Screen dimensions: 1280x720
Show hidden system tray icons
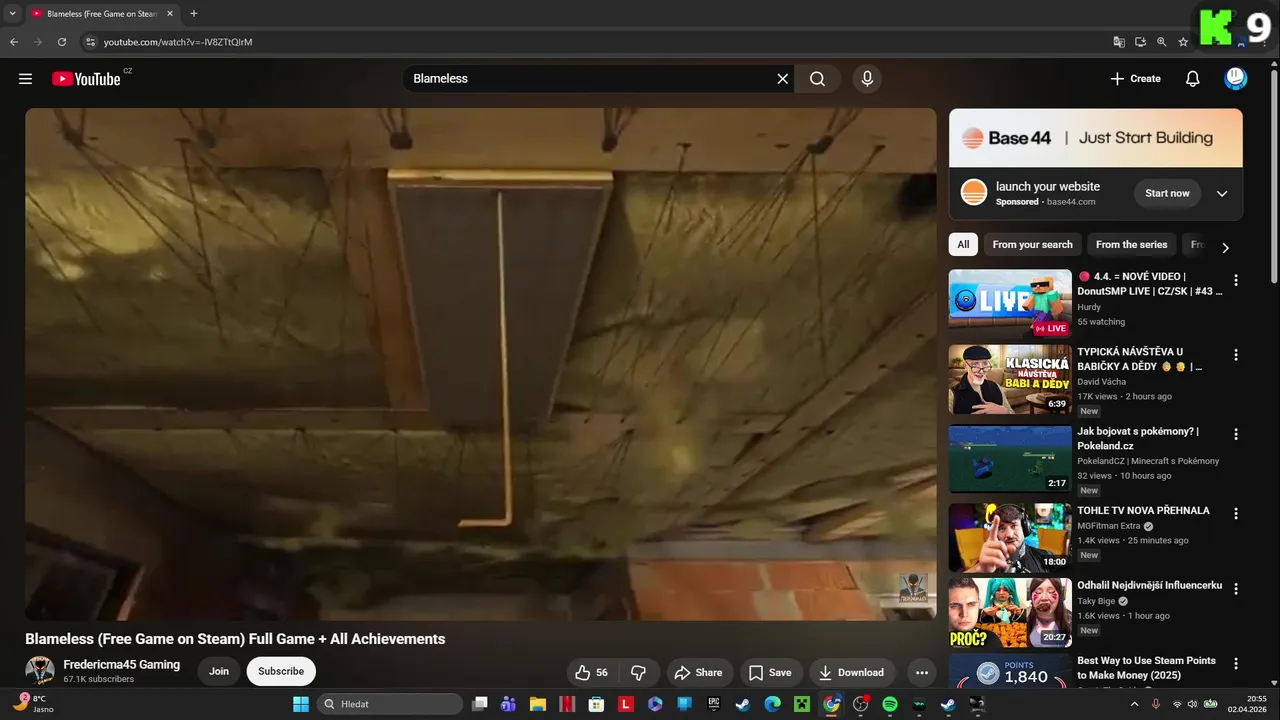(1134, 704)
